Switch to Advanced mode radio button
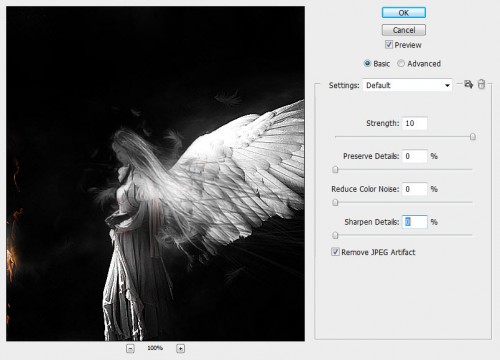 point(401,63)
